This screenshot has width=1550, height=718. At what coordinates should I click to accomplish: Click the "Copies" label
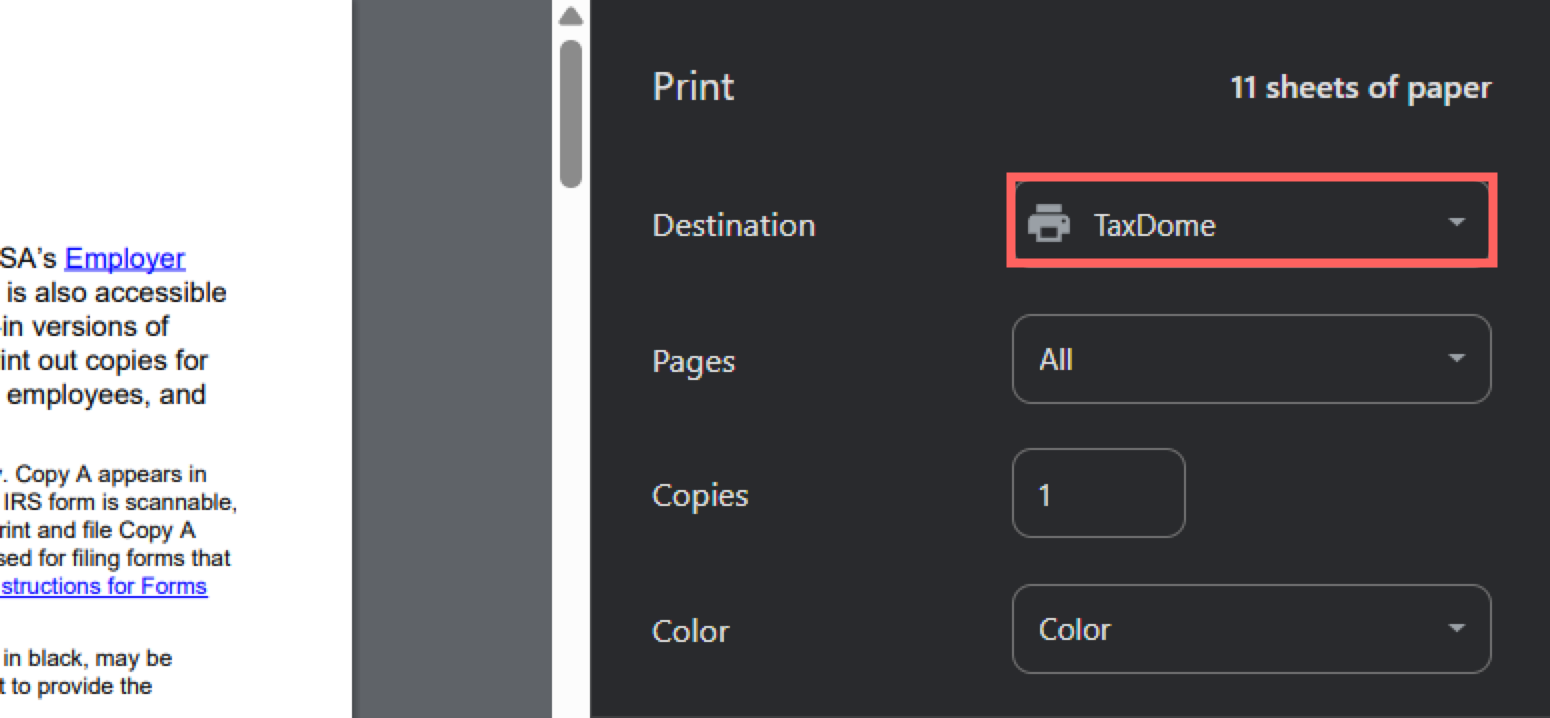700,495
